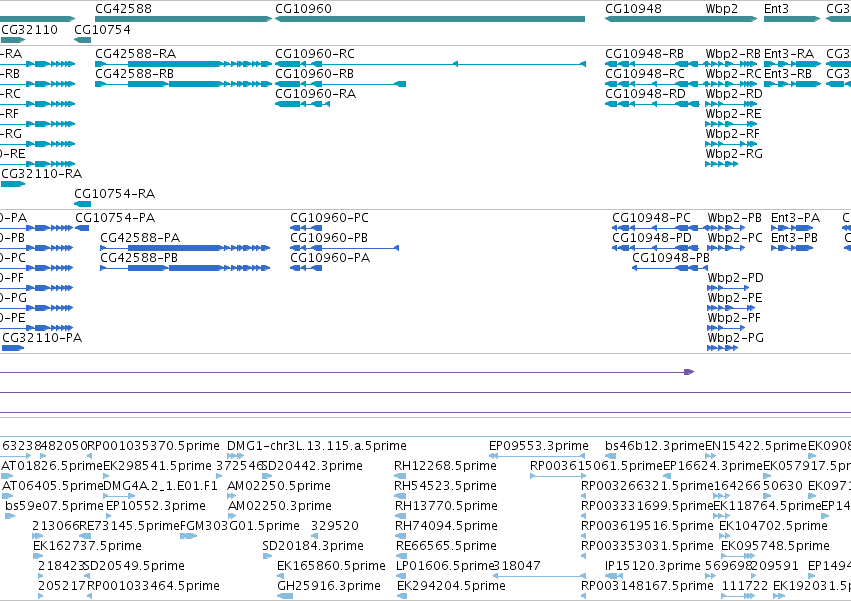Open protein CG42588-PB
The image size is (851, 601).
tap(139, 258)
